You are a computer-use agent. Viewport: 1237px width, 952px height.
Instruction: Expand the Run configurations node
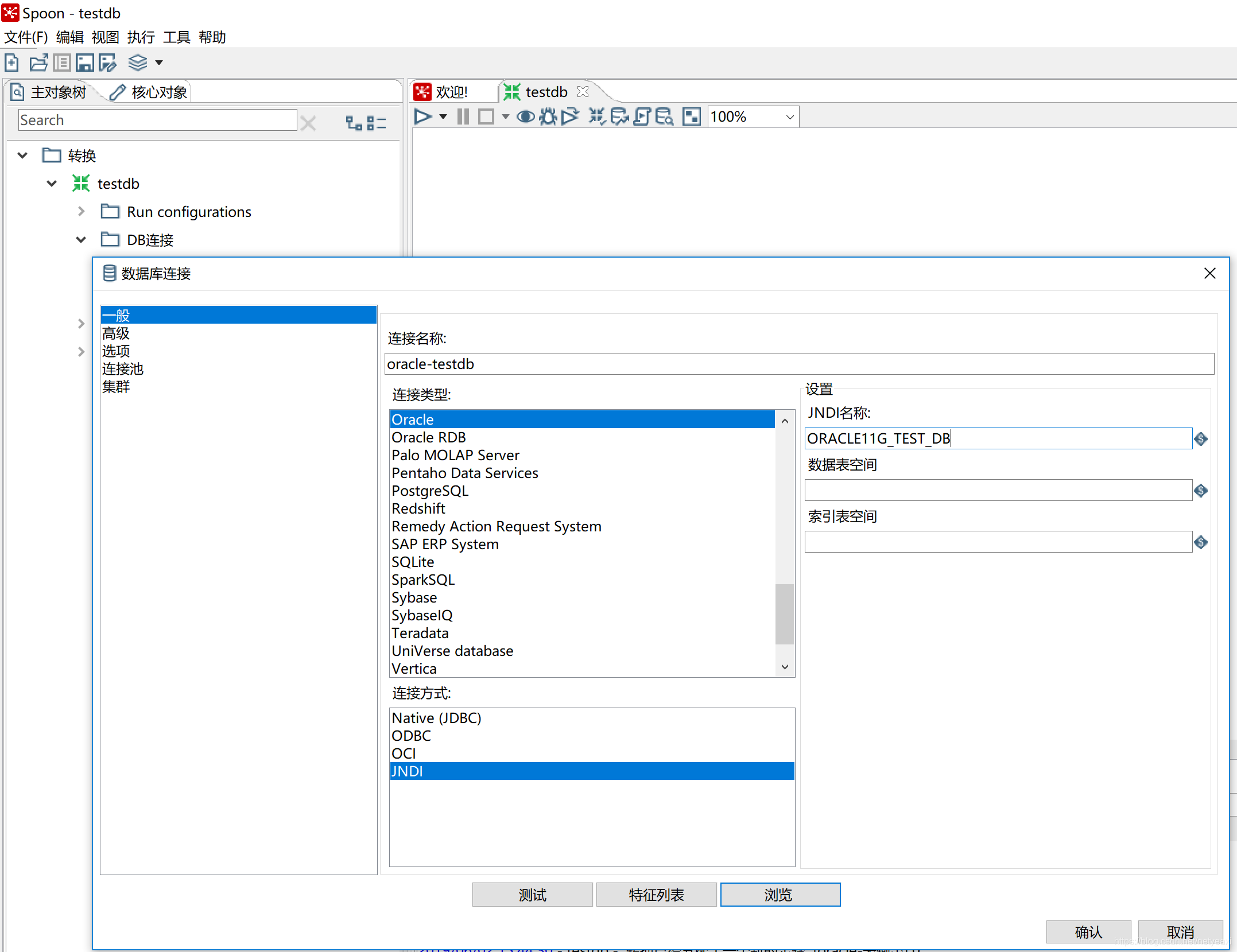[81, 212]
